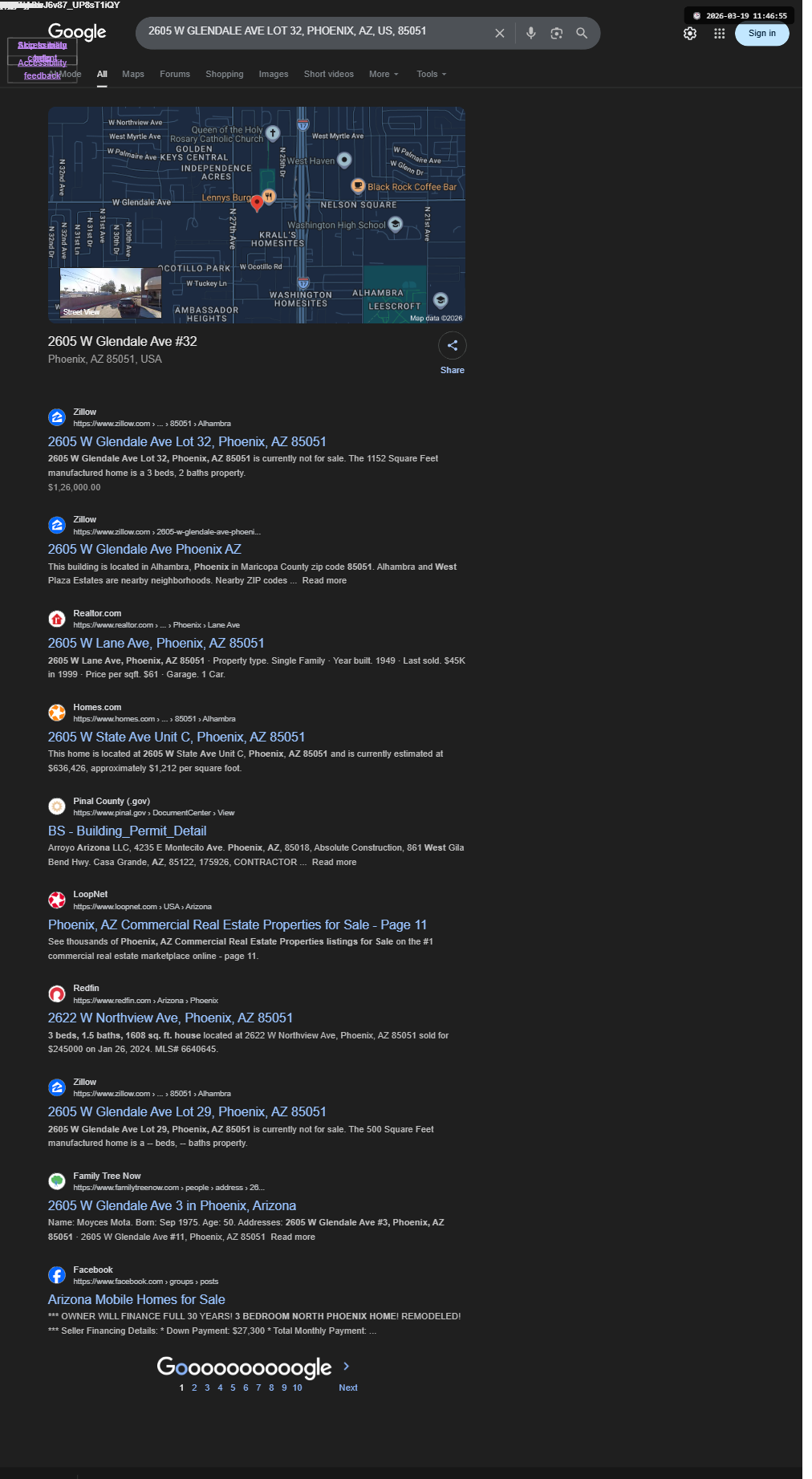Switch to the Images tab
This screenshot has height=1479, width=812.
[x=274, y=74]
